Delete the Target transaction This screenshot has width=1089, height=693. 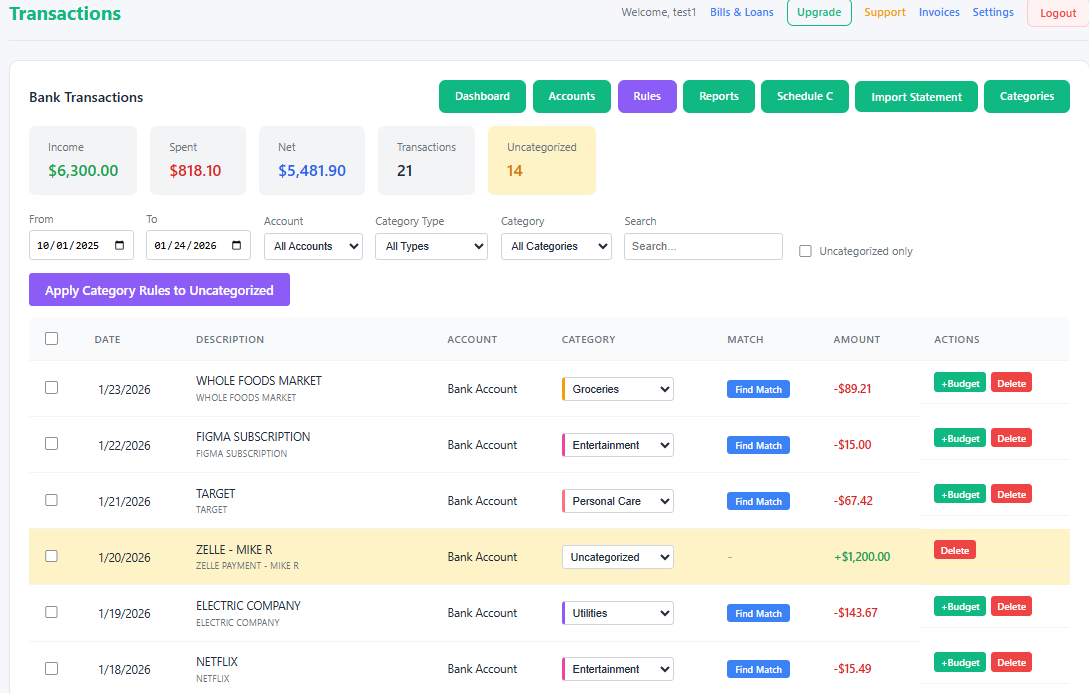click(x=1011, y=494)
